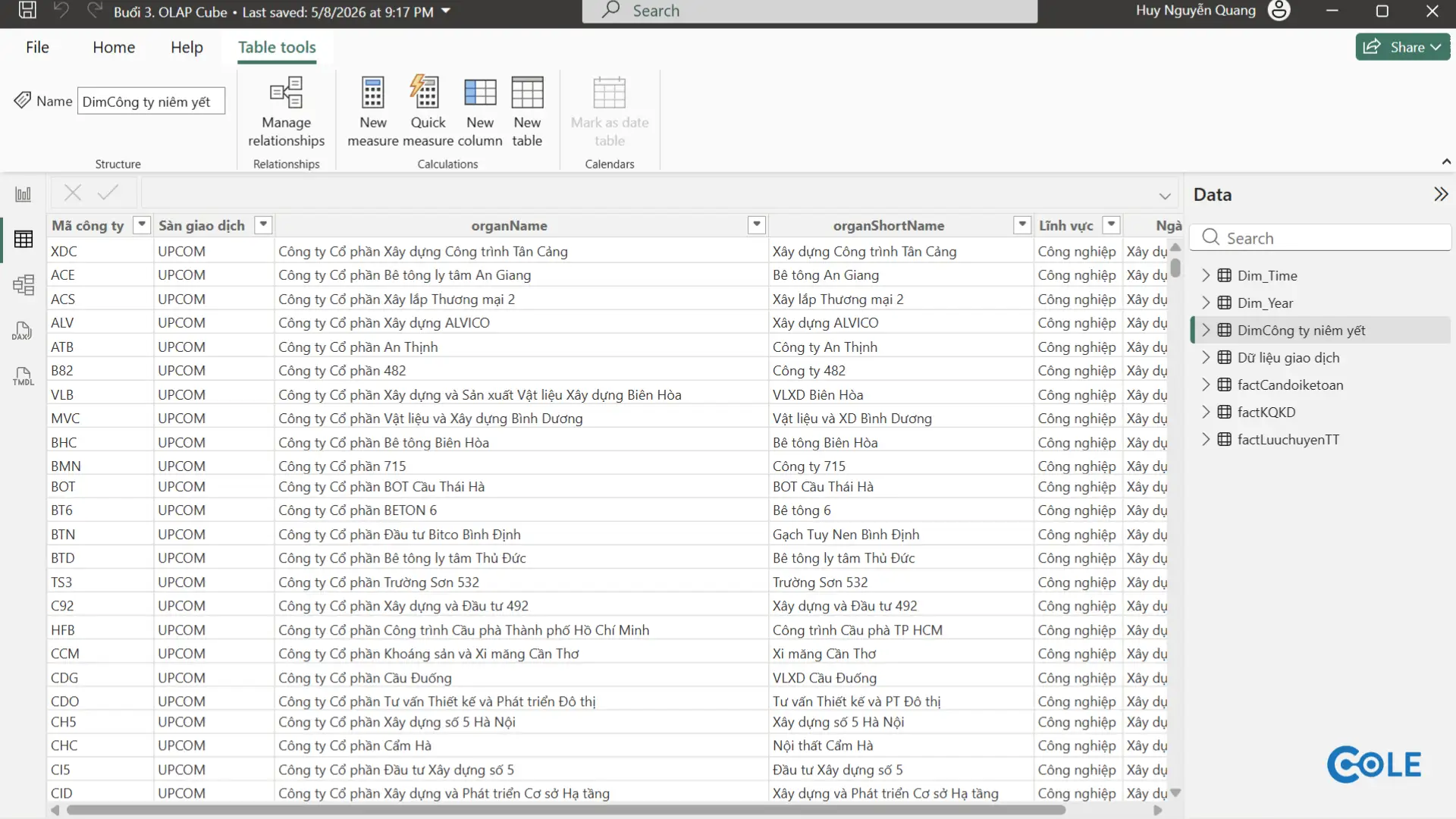Open DAX query view in sidebar

pos(23,331)
